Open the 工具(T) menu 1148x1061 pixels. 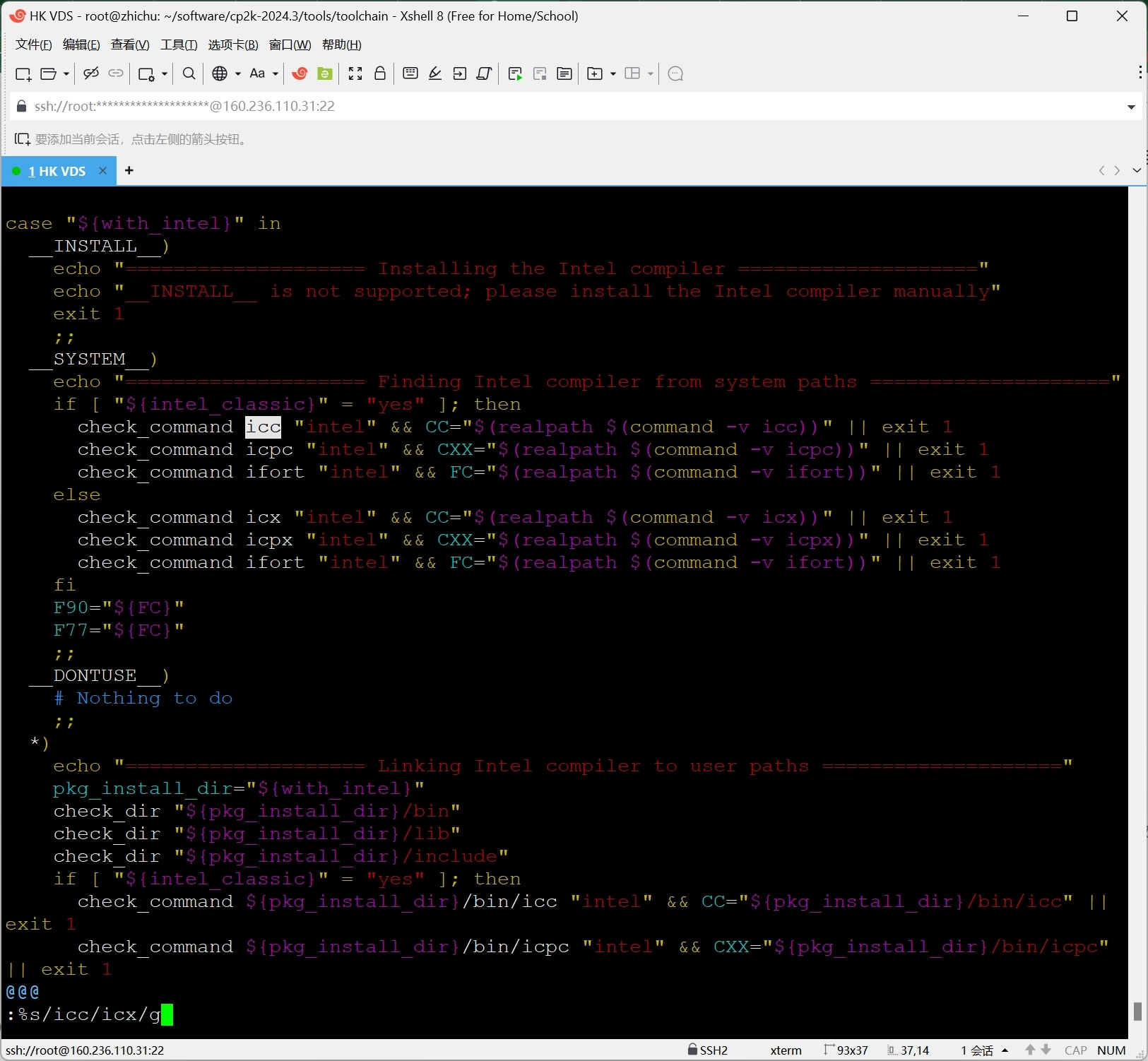tap(179, 45)
